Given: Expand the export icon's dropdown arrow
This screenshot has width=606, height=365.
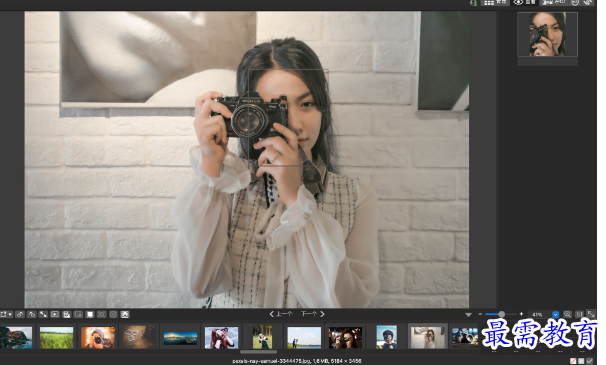Looking at the screenshot, I should (x=10, y=314).
